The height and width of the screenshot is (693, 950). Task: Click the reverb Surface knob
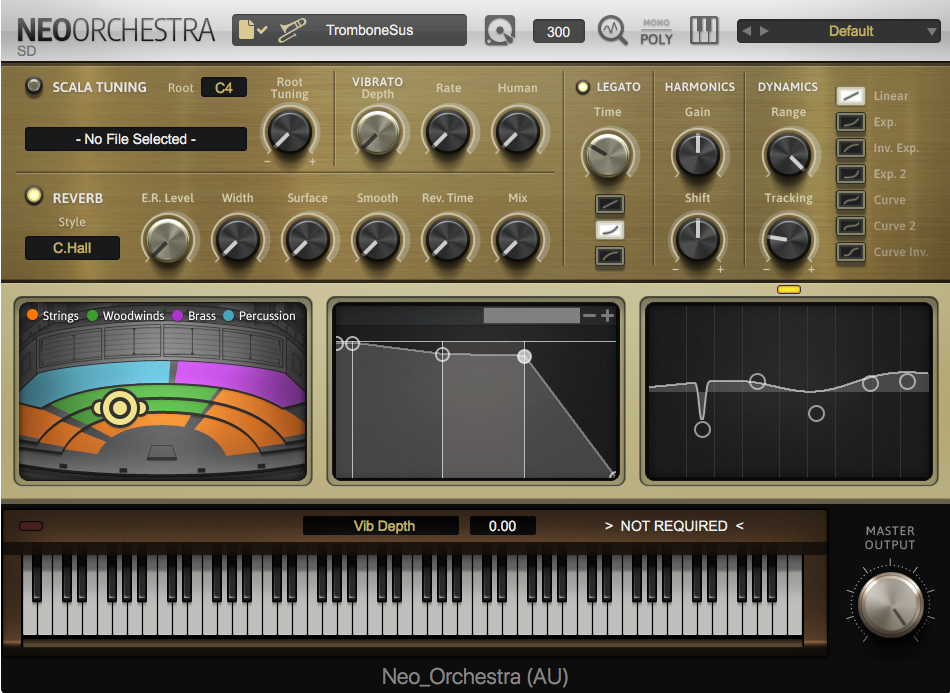pos(307,240)
